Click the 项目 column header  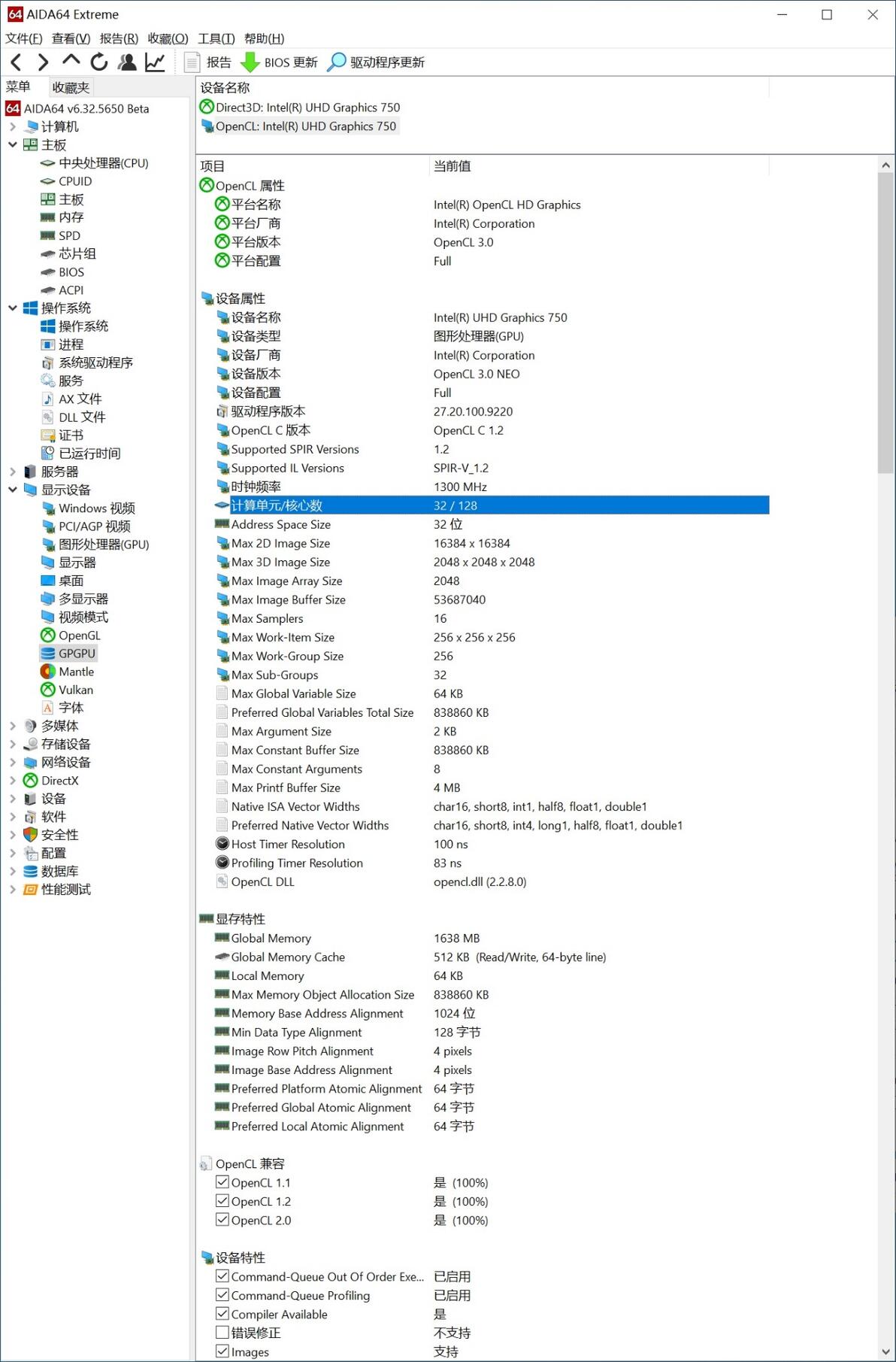pos(313,166)
